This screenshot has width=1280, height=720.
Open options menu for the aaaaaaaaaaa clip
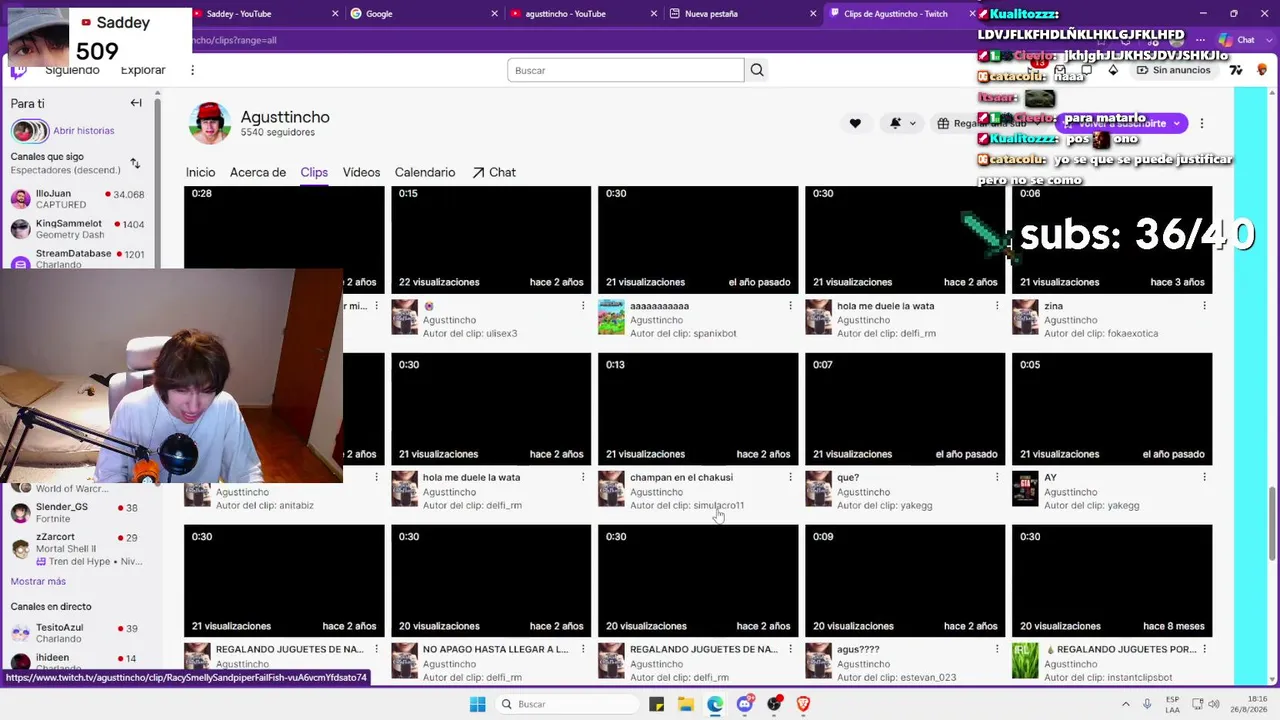click(790, 306)
